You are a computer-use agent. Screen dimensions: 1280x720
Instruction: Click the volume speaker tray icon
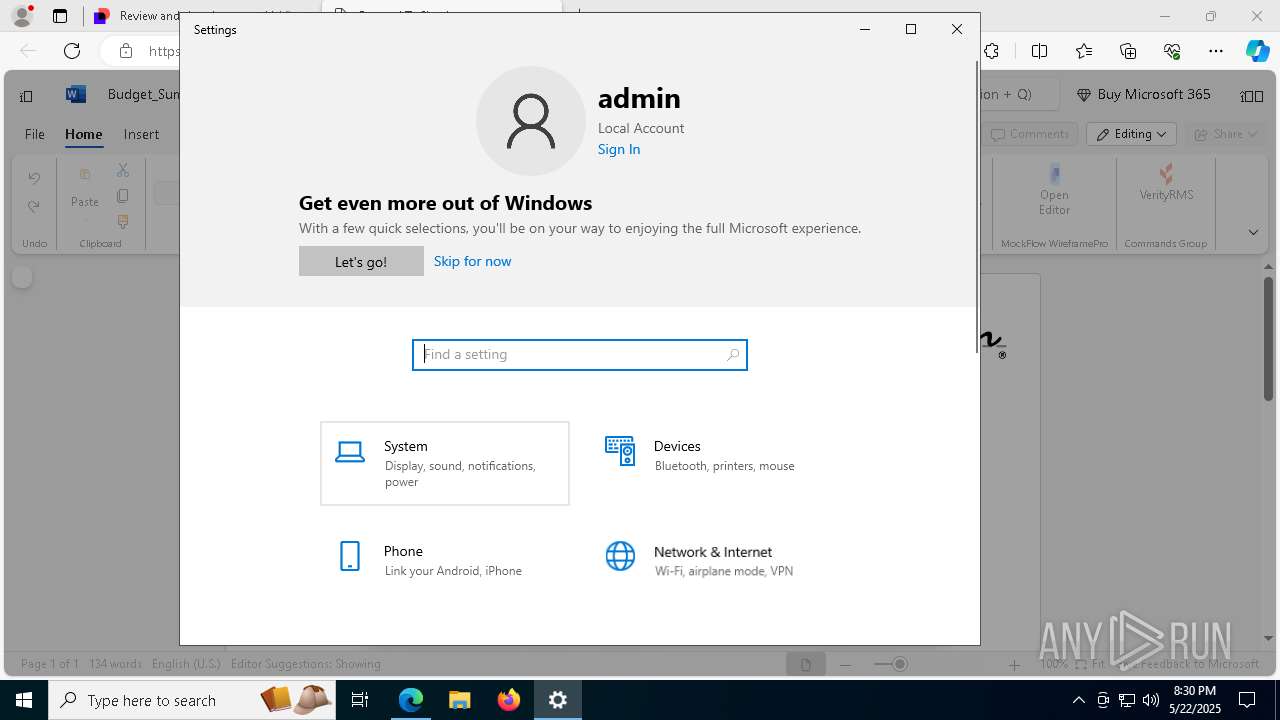coord(1151,700)
